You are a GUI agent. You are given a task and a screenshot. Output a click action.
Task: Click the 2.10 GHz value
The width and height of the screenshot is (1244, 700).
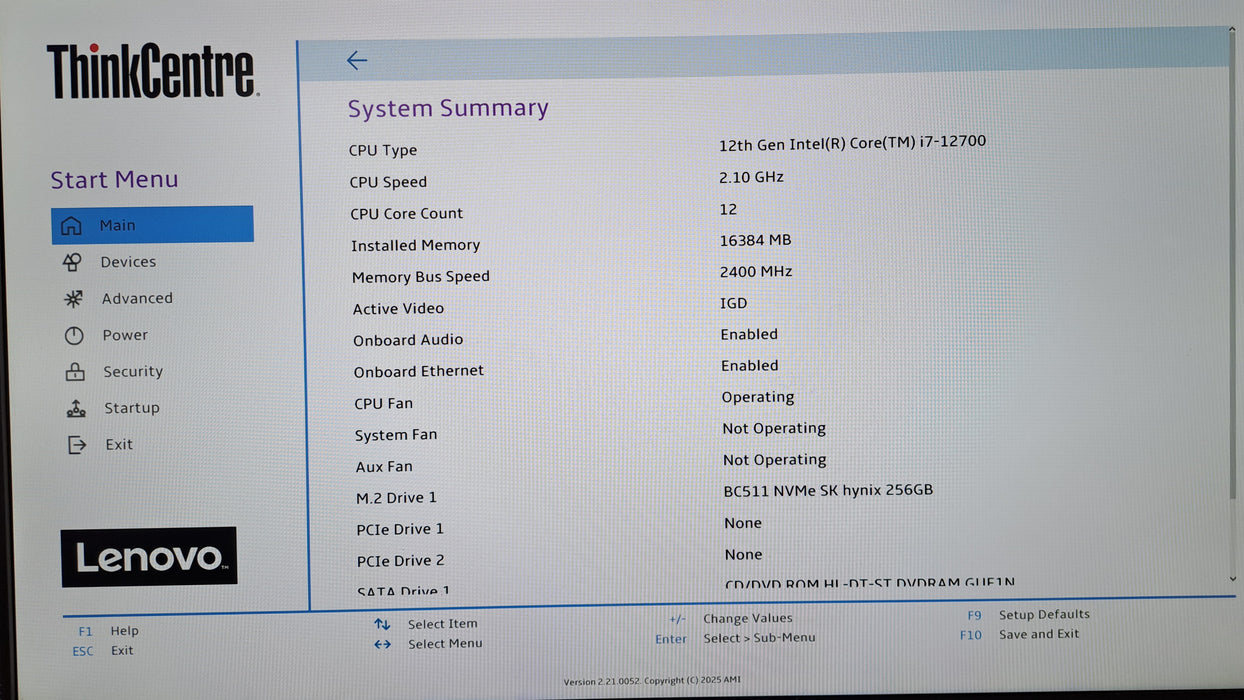(x=751, y=177)
